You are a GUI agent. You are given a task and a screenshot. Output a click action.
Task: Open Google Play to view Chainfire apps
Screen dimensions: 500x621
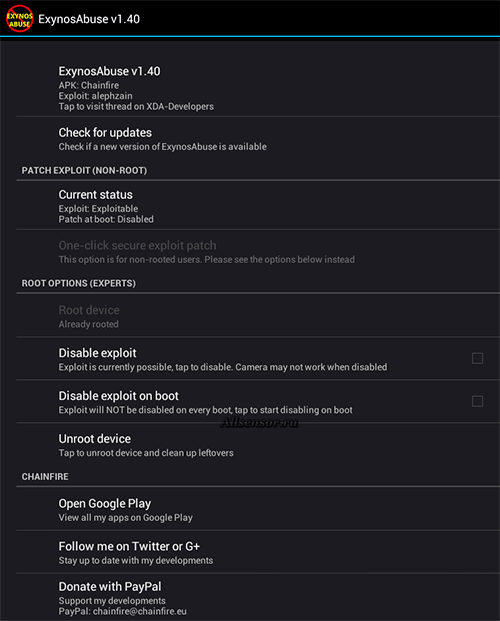click(258, 509)
